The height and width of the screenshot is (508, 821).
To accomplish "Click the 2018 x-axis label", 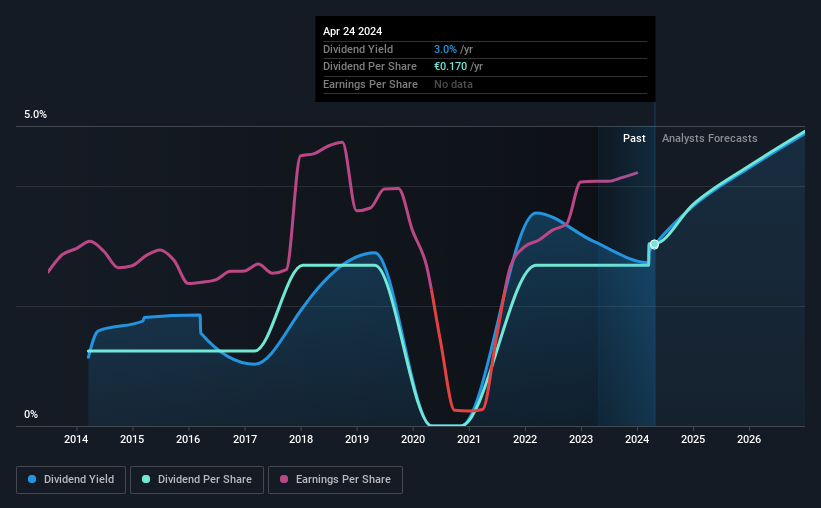I will click(x=301, y=439).
